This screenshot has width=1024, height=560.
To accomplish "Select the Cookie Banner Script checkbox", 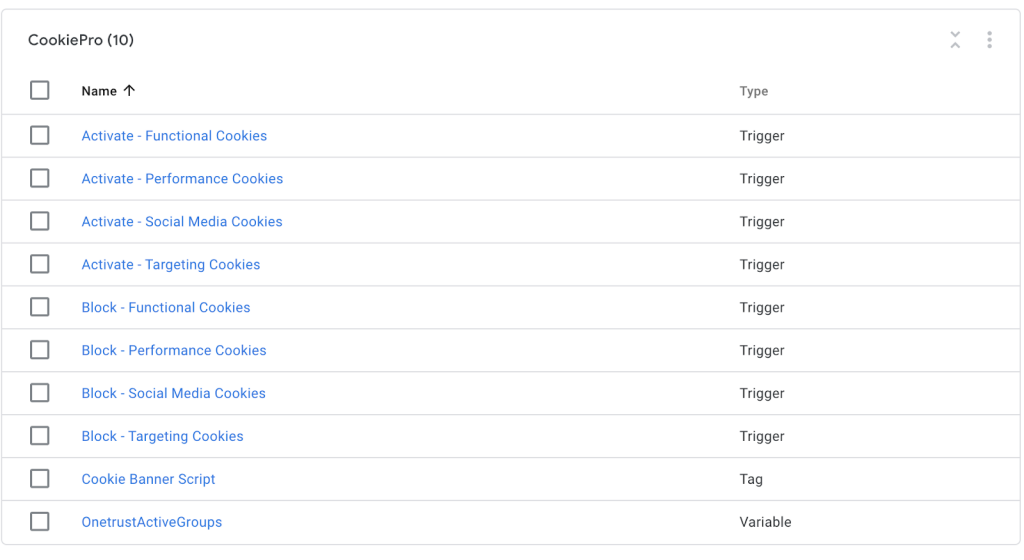I will pos(40,478).
